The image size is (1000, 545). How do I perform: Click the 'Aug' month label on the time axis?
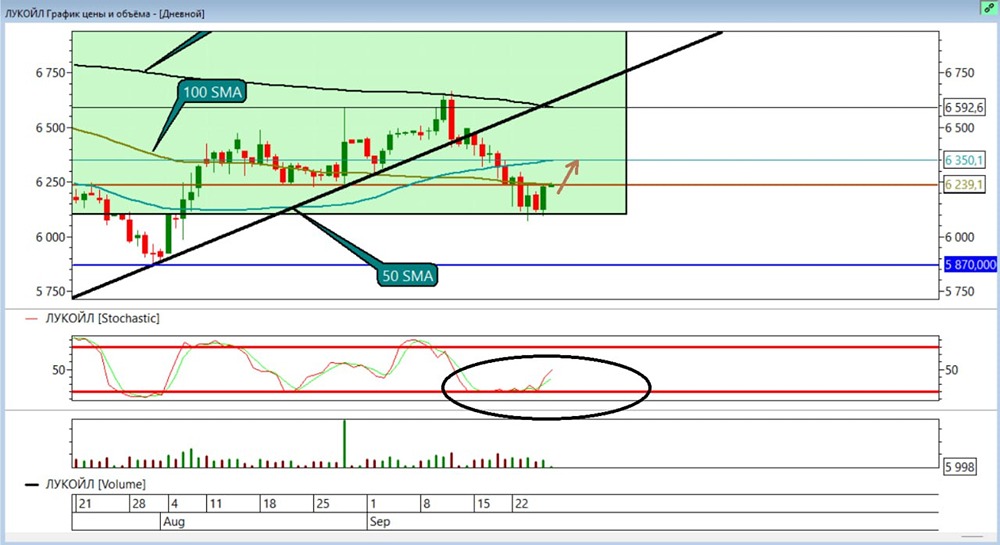click(x=173, y=521)
